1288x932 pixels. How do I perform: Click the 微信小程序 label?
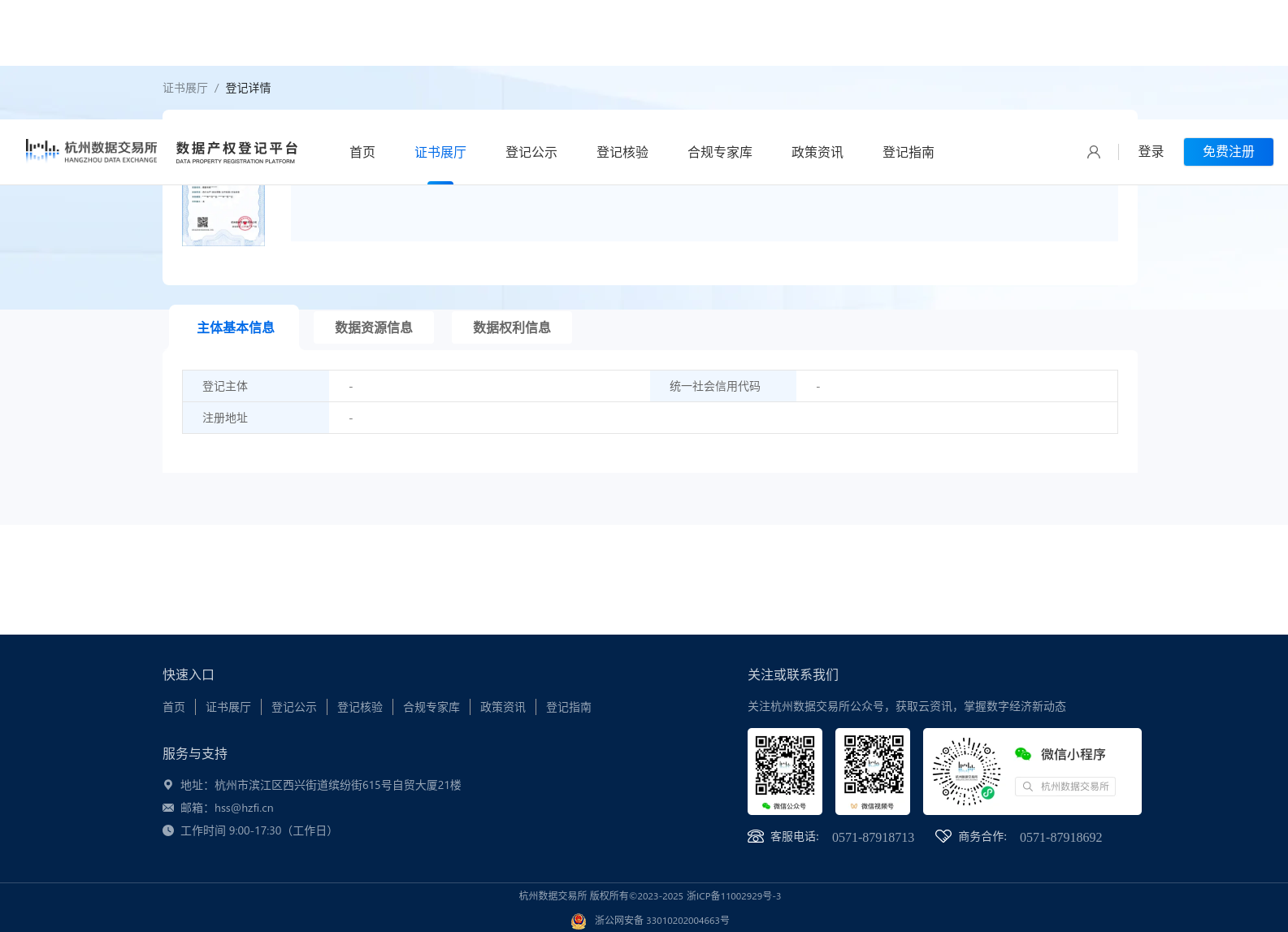1073,754
